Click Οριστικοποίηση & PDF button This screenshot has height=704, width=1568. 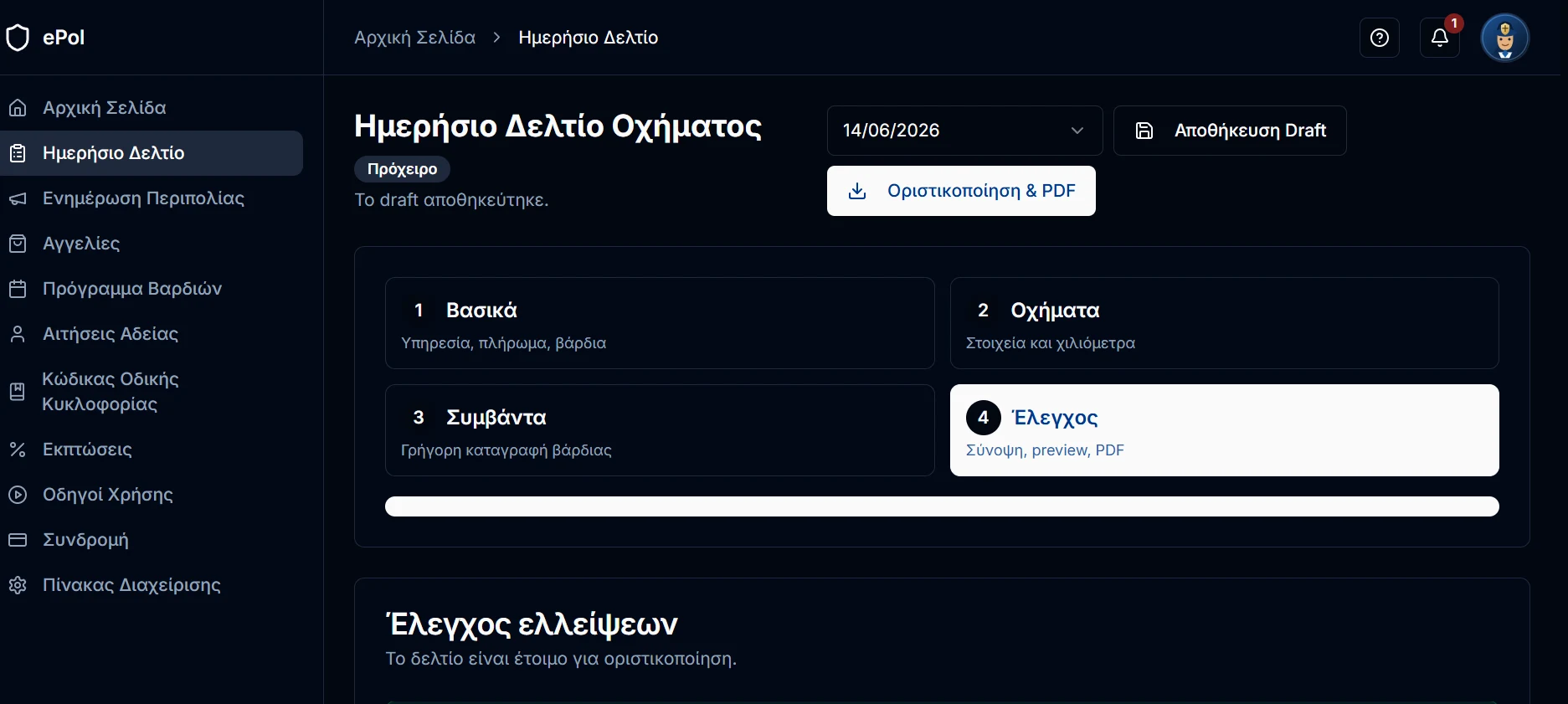tap(961, 191)
